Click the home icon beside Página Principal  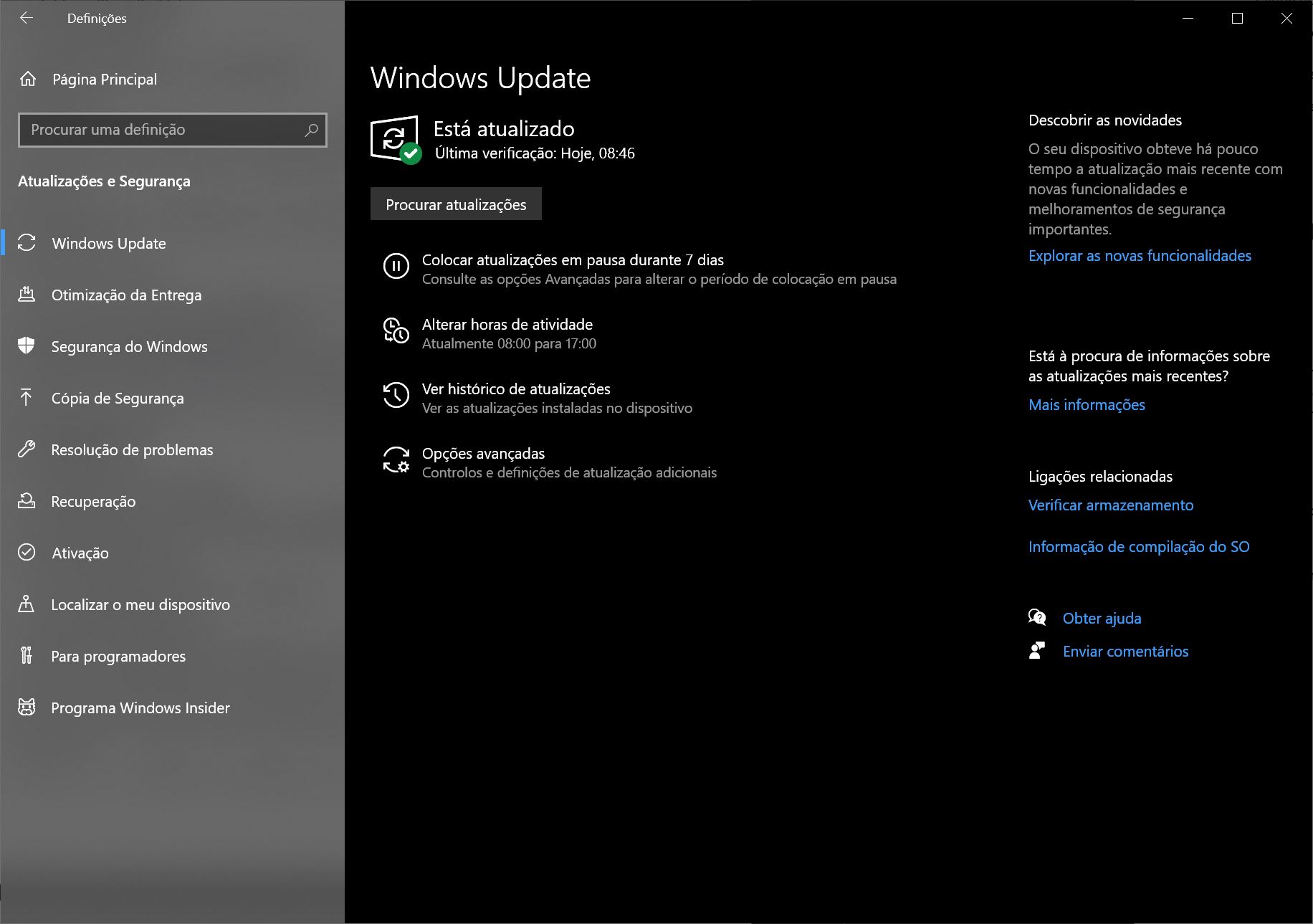pos(28,79)
